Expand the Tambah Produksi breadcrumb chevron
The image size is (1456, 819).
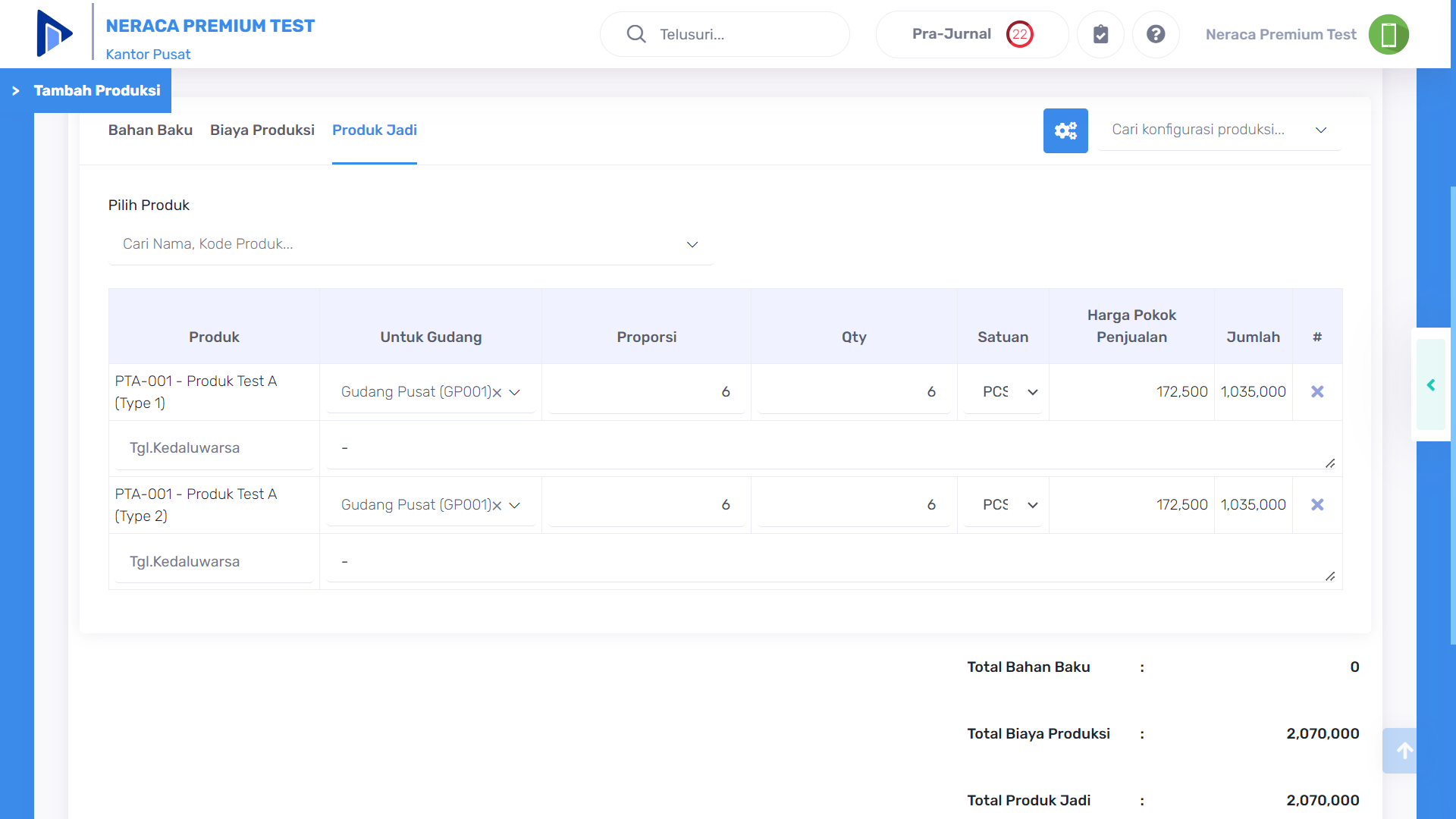(15, 91)
